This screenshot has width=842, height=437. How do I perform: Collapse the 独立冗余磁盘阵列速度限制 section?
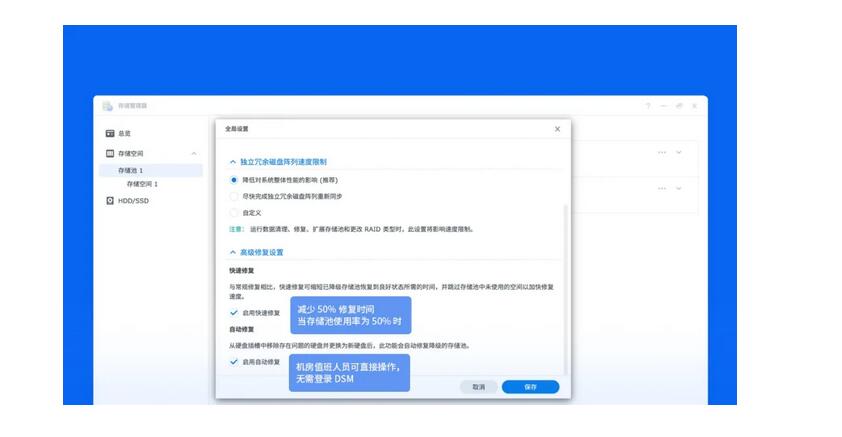[234, 161]
